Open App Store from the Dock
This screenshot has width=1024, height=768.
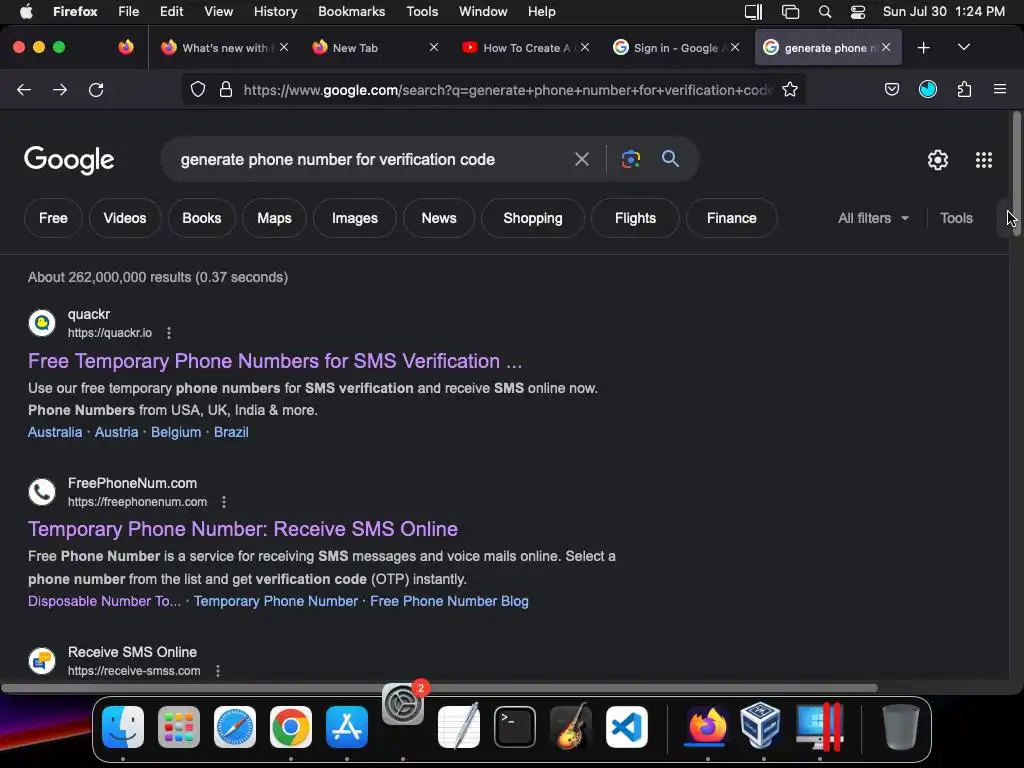point(347,727)
